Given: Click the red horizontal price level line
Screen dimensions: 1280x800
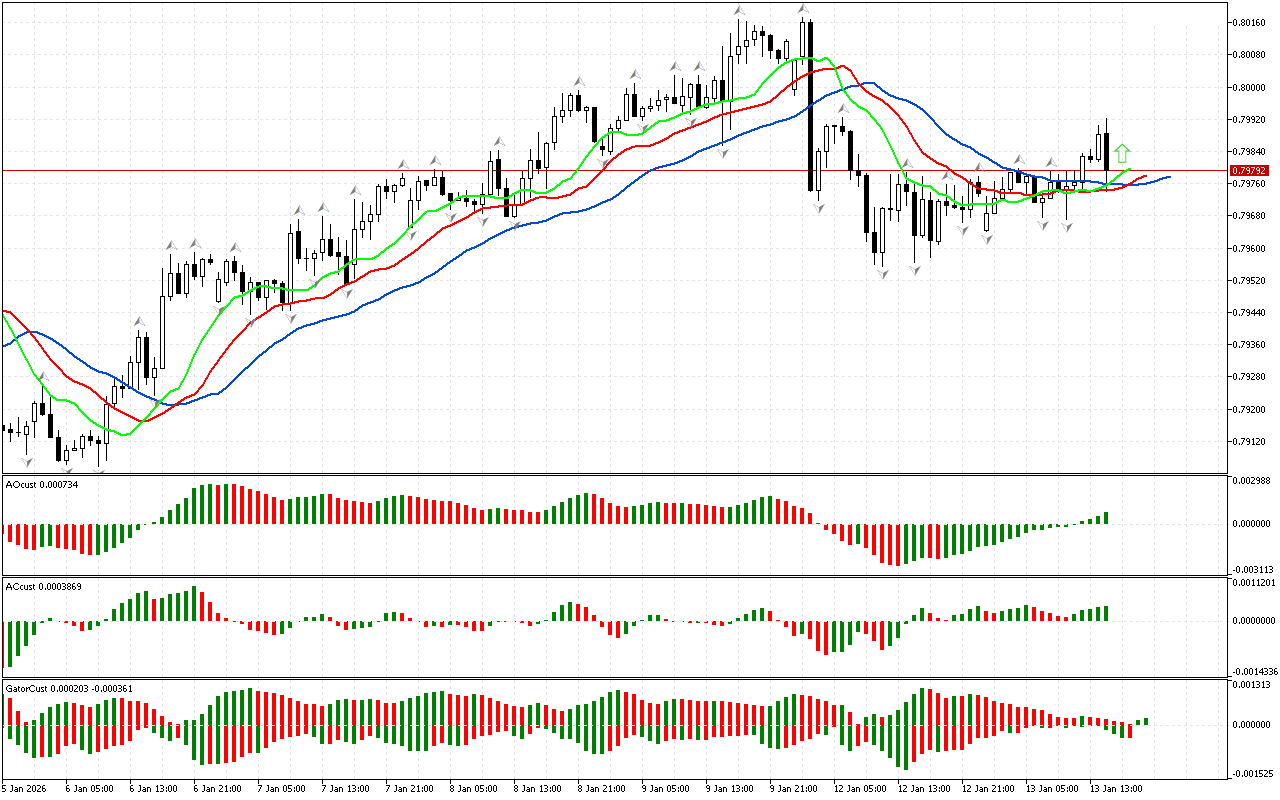Looking at the screenshot, I should (300, 171).
